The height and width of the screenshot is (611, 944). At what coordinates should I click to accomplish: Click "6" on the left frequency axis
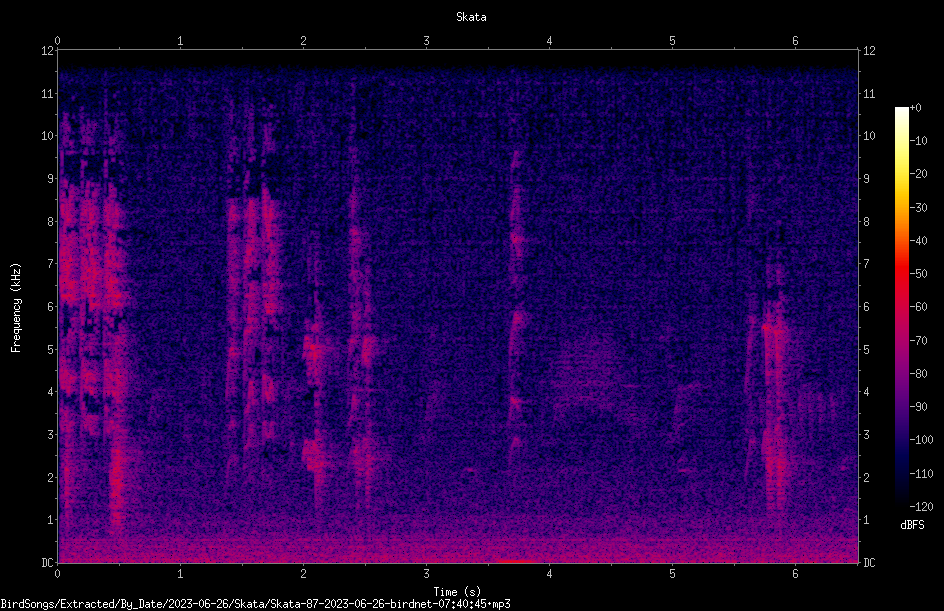(x=51, y=306)
